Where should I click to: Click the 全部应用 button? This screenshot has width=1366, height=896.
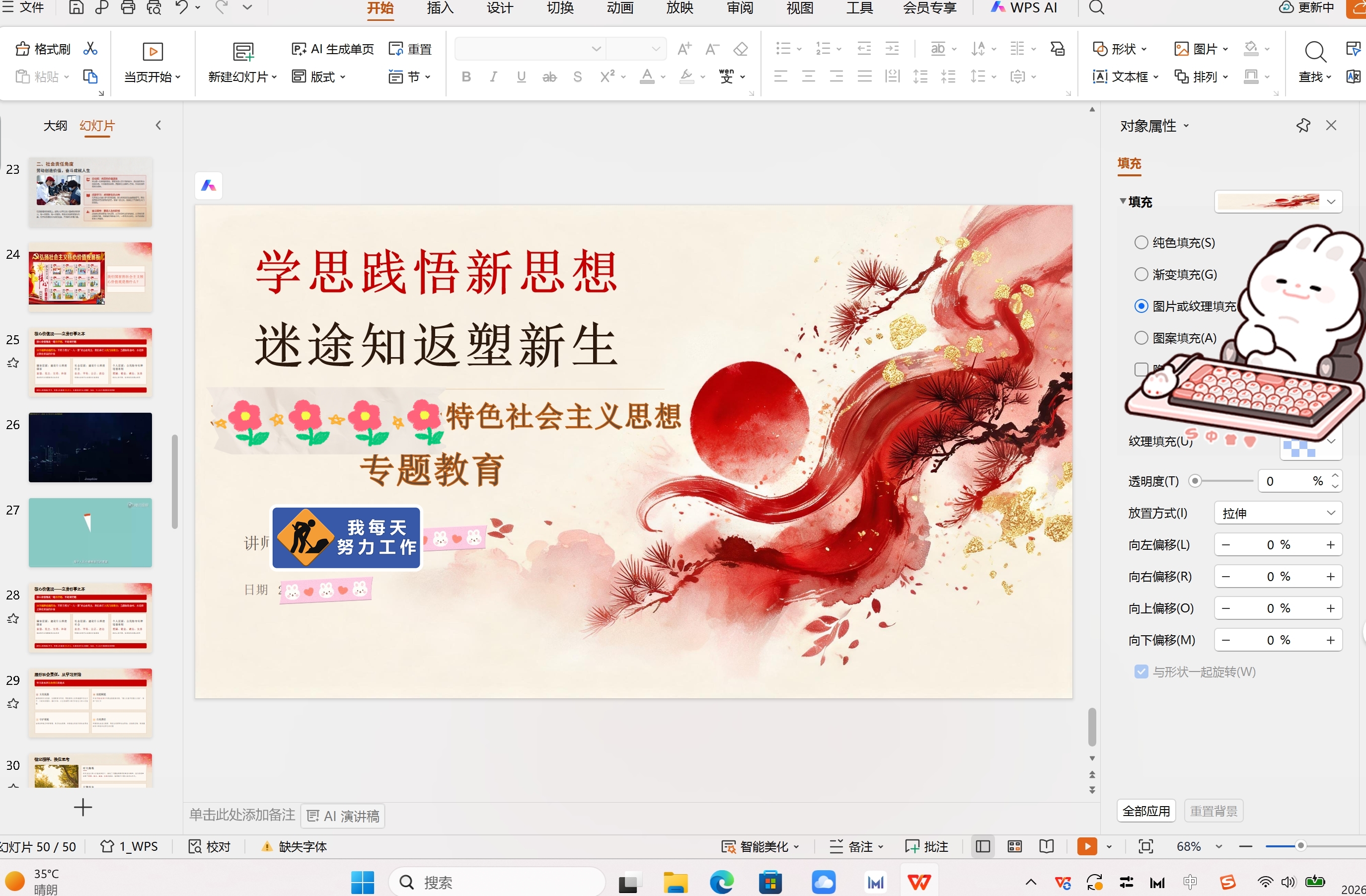(1146, 811)
